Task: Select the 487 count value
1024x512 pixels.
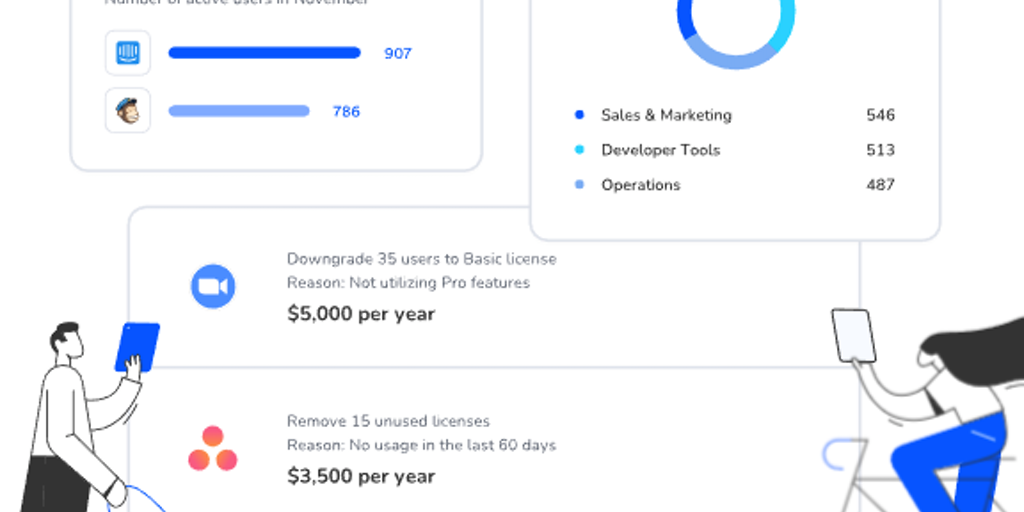Action: 880,185
